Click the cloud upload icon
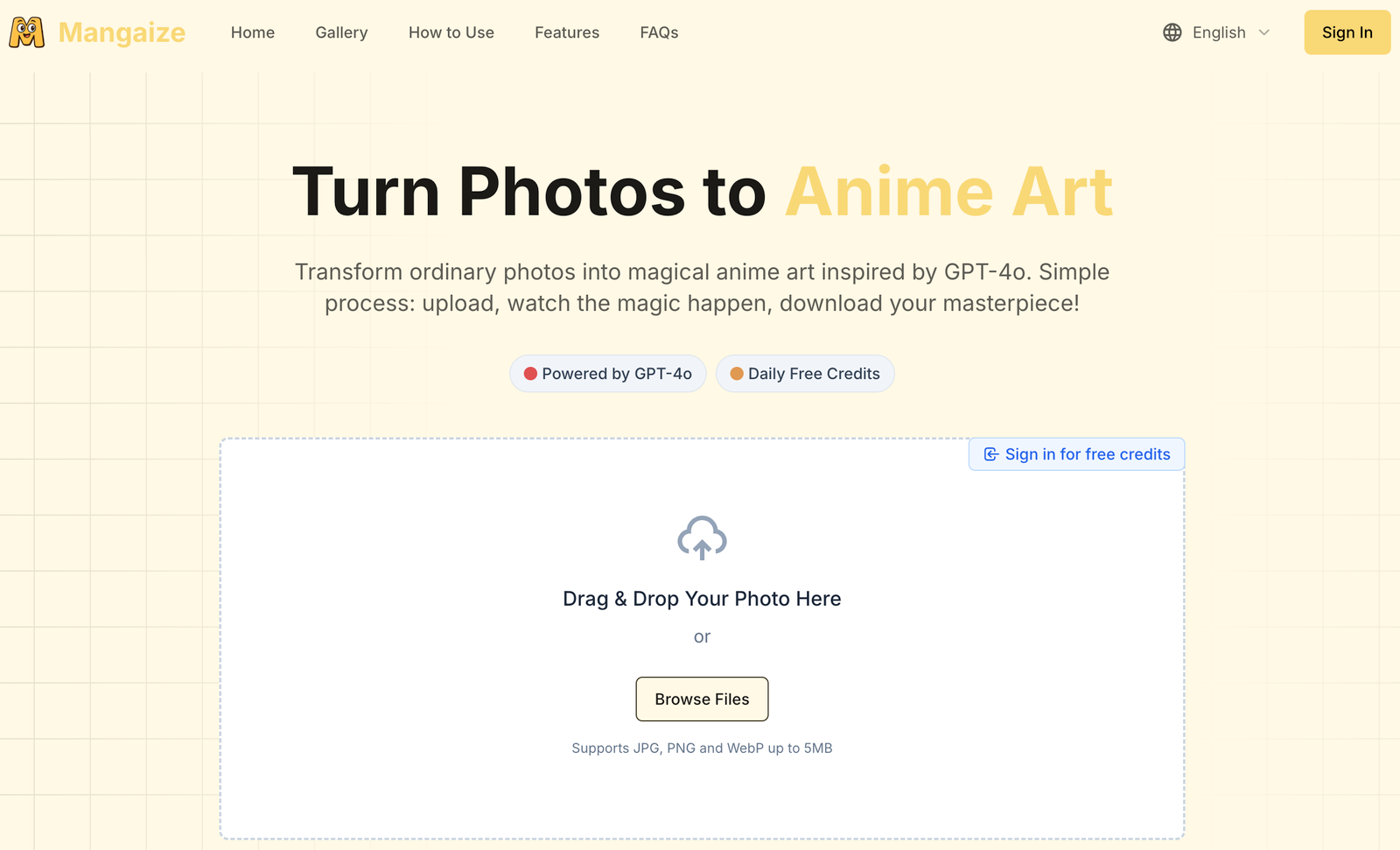The image size is (1400, 850). pos(702,537)
